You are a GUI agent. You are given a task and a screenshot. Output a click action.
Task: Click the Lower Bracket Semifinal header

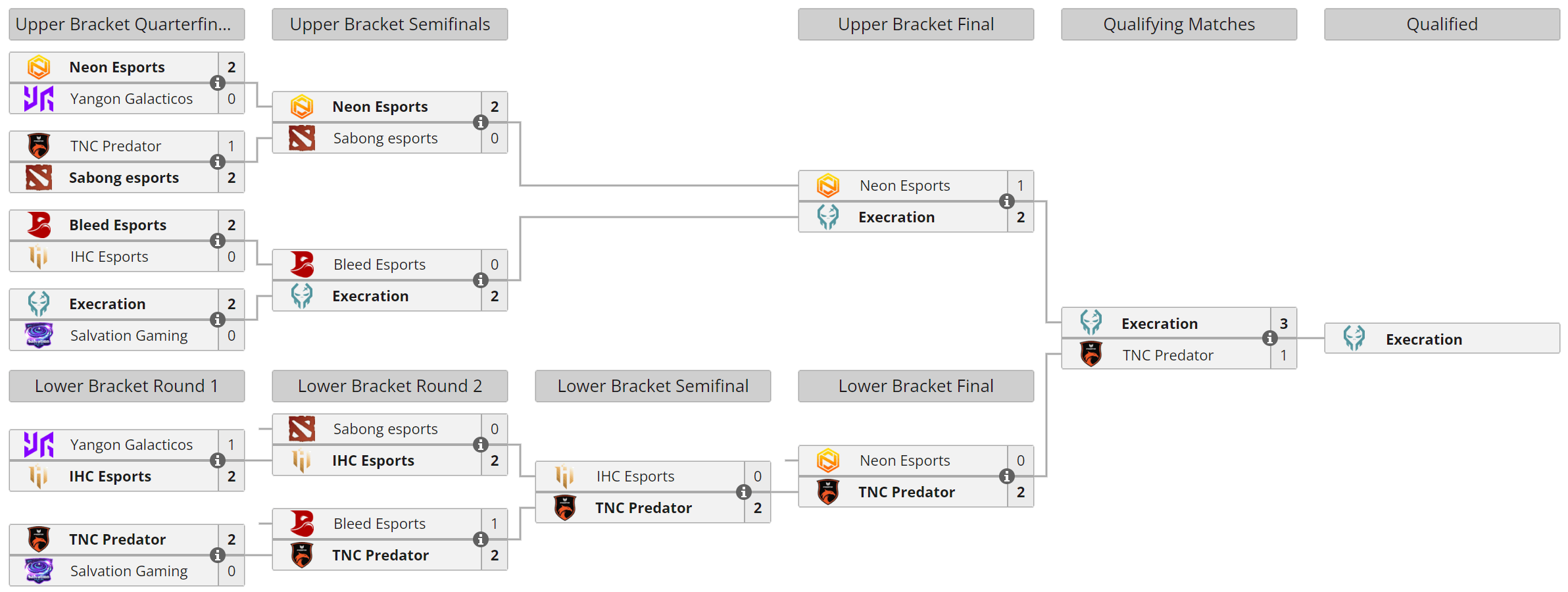pyautogui.click(x=653, y=386)
